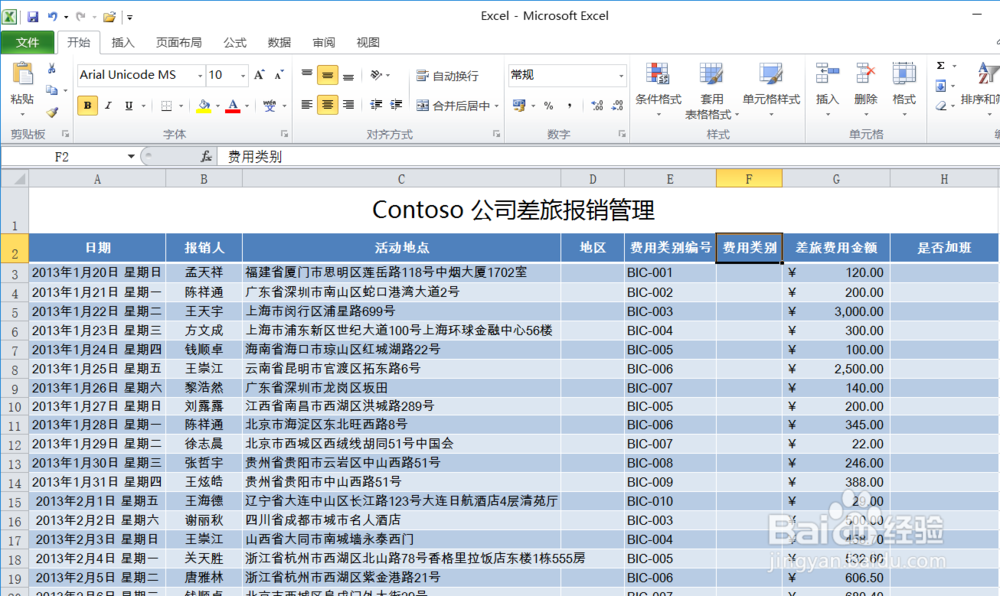The image size is (1000, 596).
Task: Expand the Name Box dropdown arrow
Action: point(130,156)
